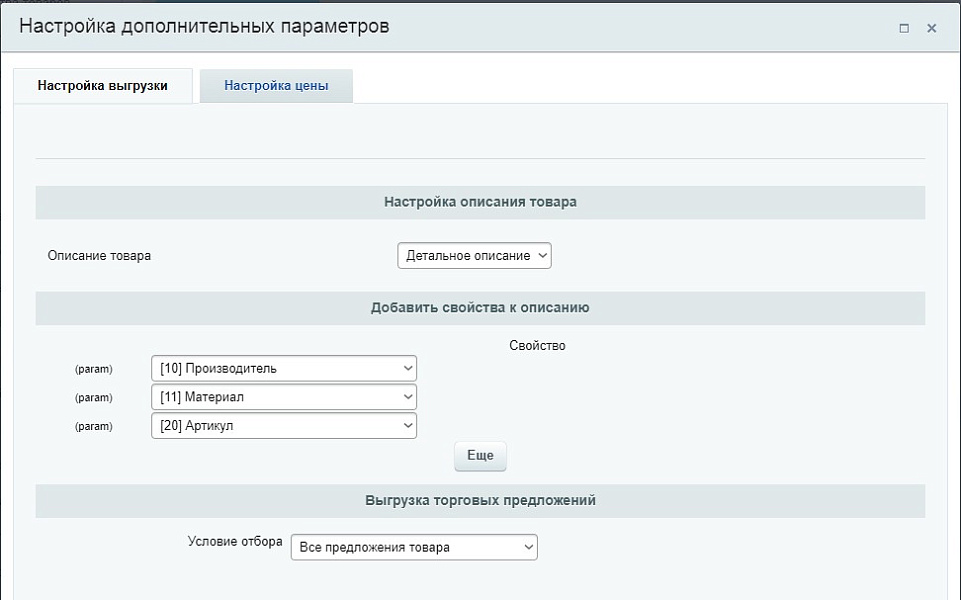This screenshot has width=961, height=600.
Task: Close the settings dialog with the X icon
Action: [932, 28]
